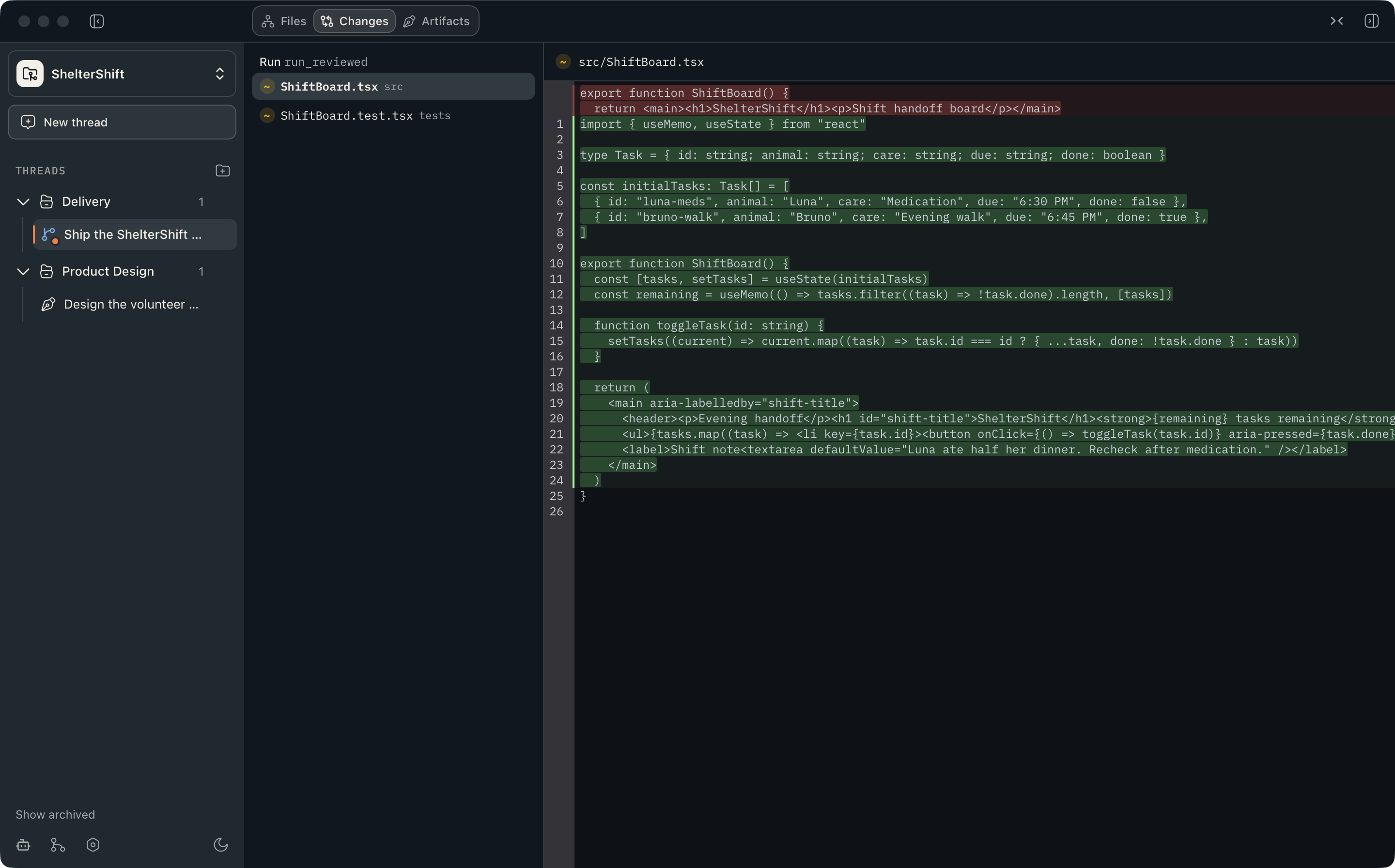Click the THREADS section heading
The width and height of the screenshot is (1395, 868).
40,170
